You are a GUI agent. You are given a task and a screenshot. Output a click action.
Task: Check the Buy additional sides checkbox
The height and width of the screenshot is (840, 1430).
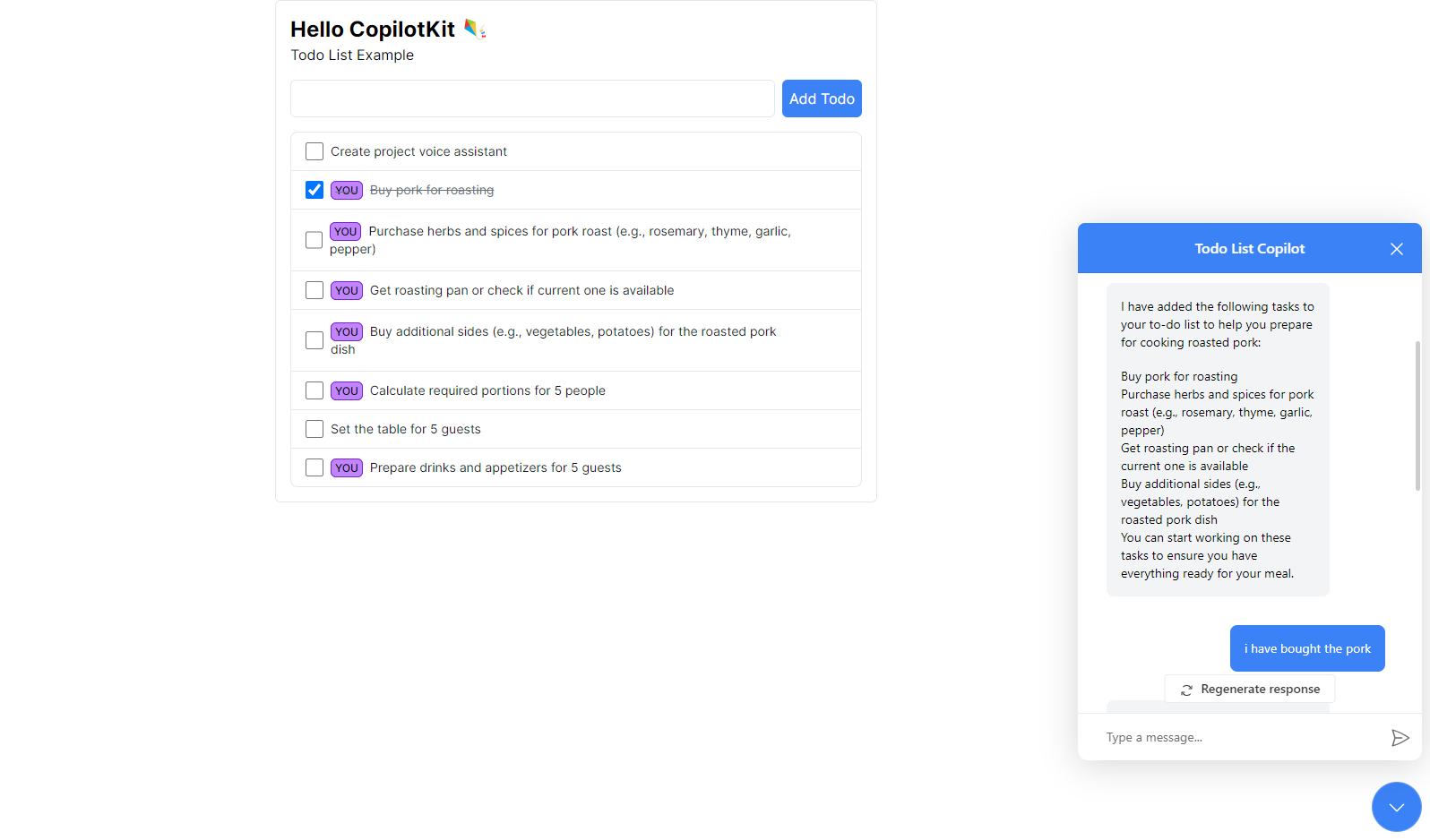(314, 340)
